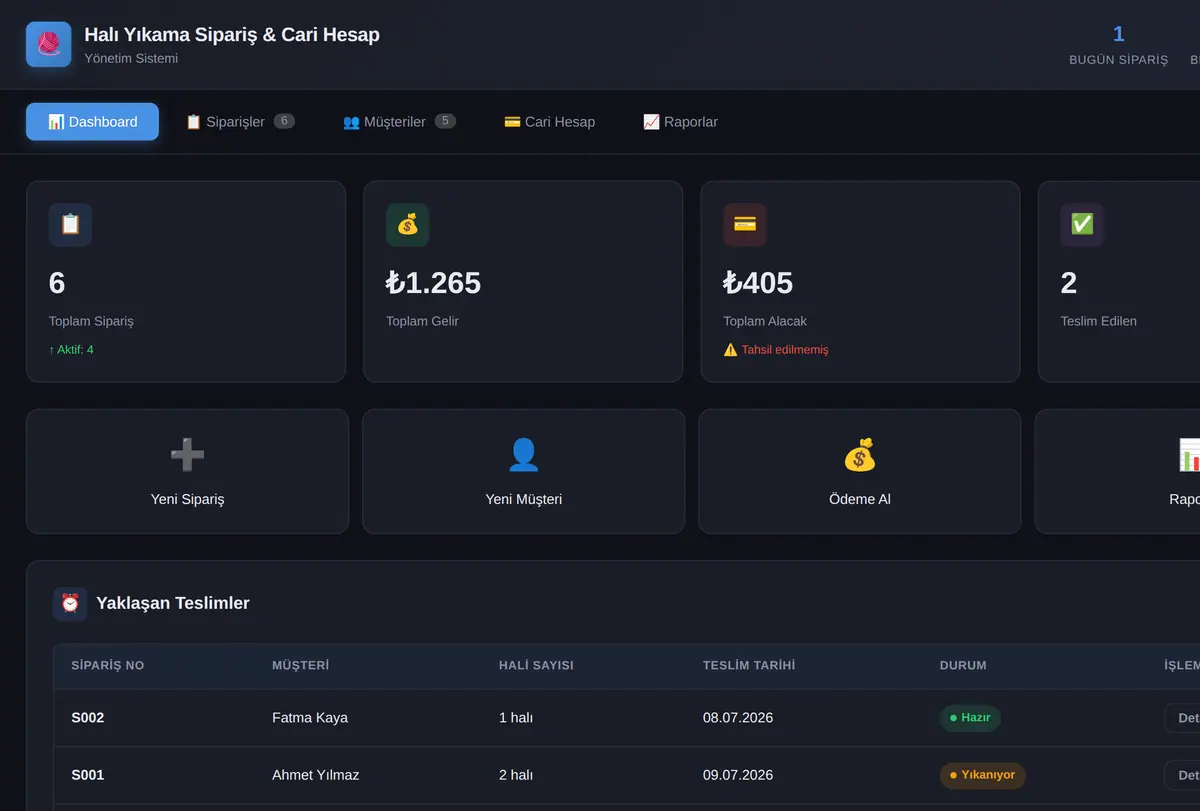
Task: Click the Ödeme Al quick action button
Action: click(860, 471)
